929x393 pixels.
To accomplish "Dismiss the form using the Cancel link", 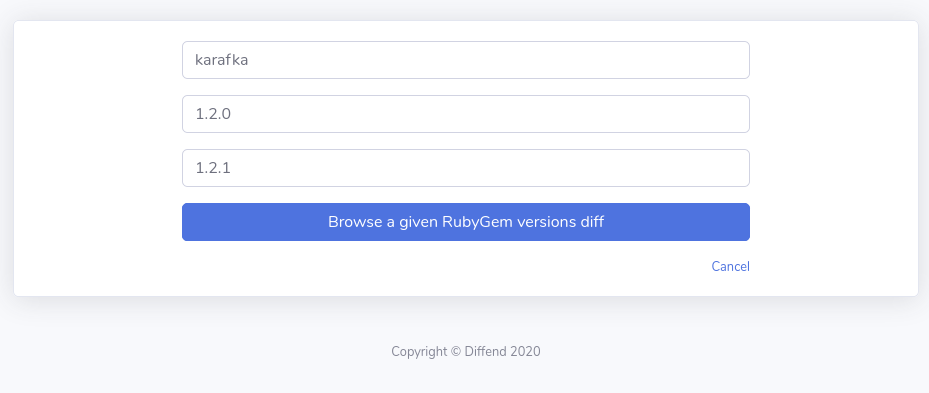I will click(x=731, y=267).
